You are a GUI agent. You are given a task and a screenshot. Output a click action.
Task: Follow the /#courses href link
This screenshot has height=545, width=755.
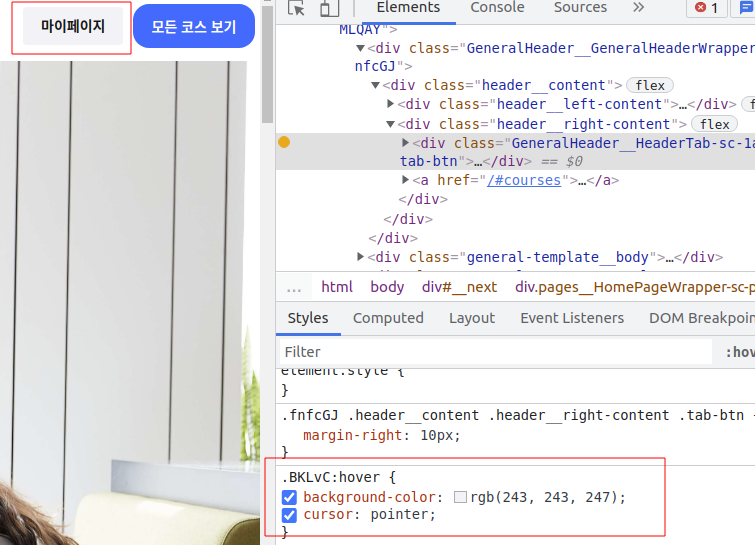[524, 180]
